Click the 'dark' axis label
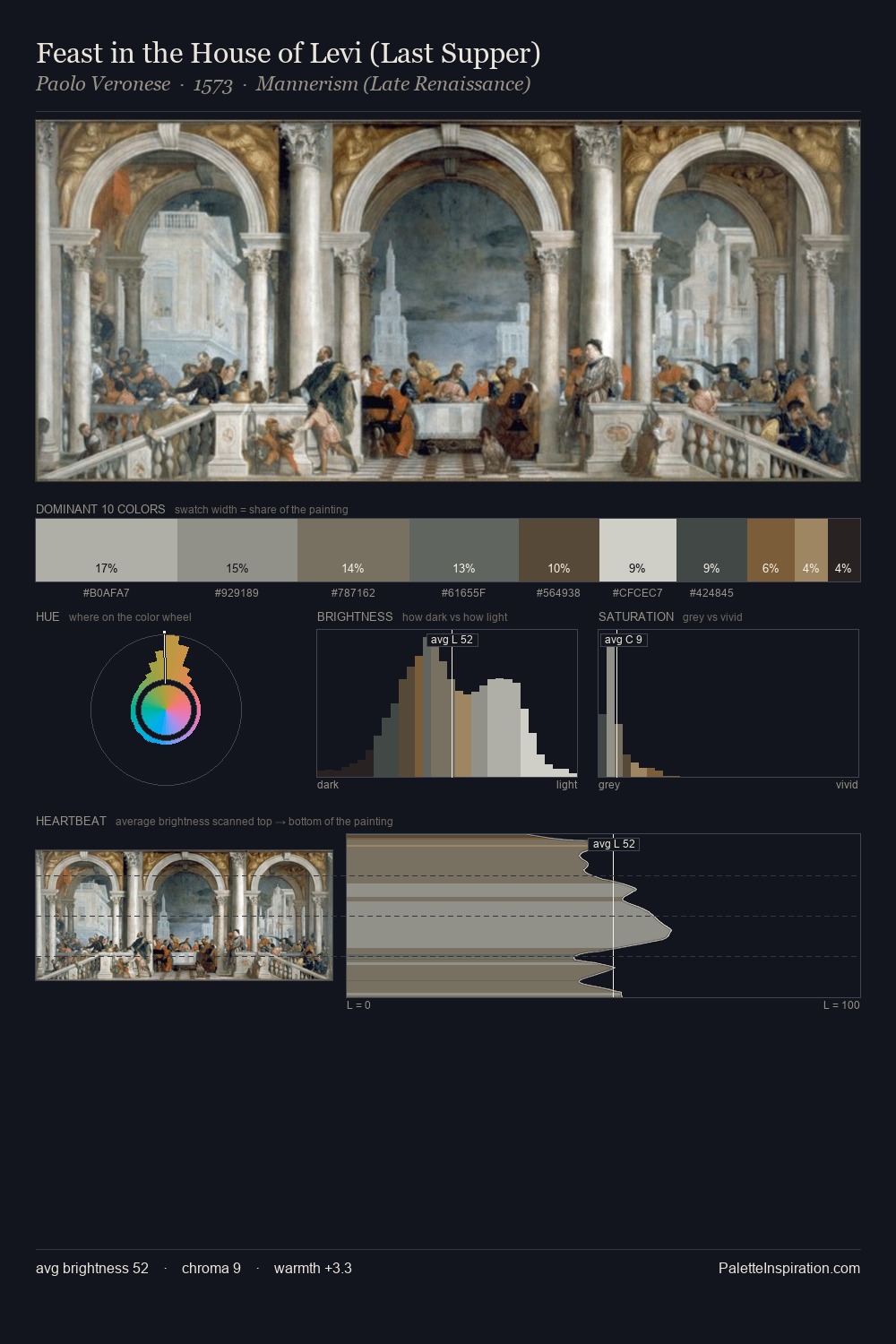896x1344 pixels. click(x=328, y=785)
